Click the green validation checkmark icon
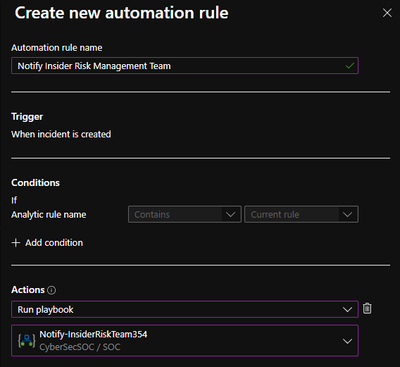The height and width of the screenshot is (367, 400). click(350, 66)
